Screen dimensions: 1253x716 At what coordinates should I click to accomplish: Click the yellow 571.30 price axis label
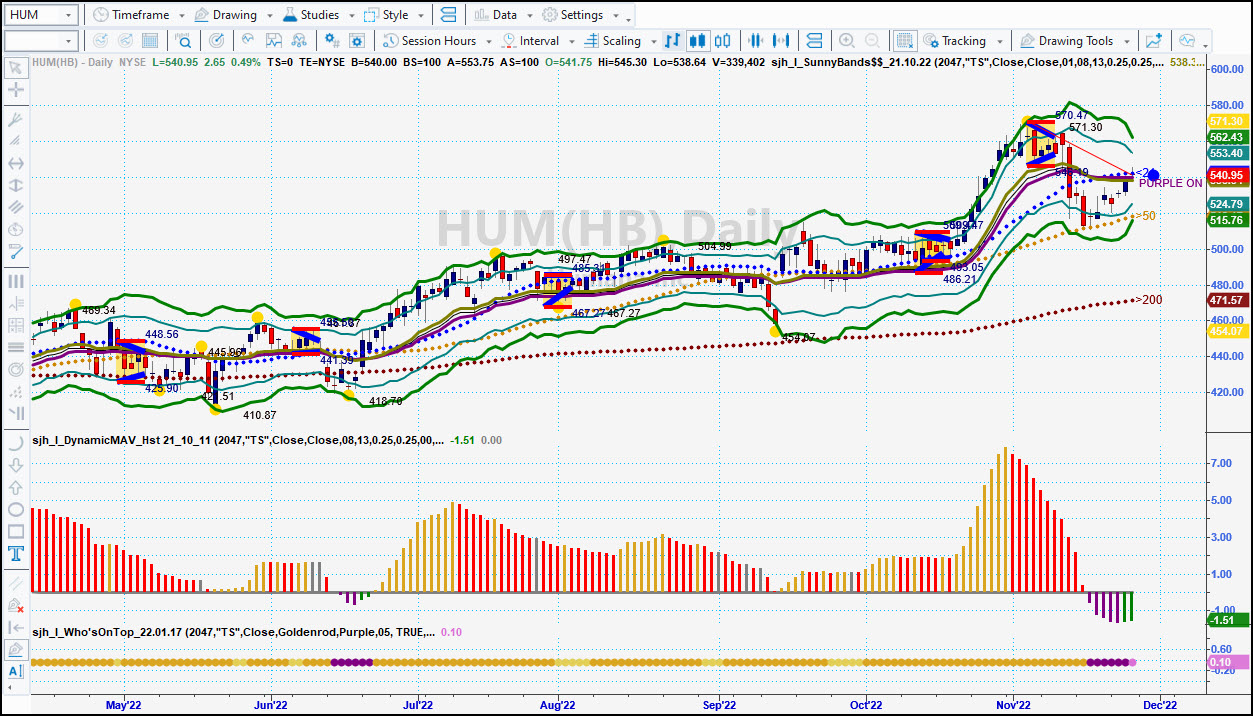click(1226, 121)
